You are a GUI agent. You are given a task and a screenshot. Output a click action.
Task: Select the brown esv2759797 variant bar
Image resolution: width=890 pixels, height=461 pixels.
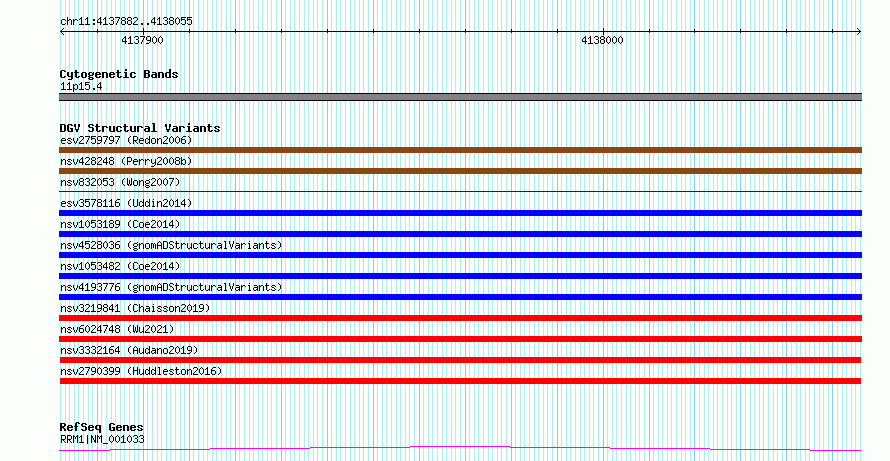[460, 150]
